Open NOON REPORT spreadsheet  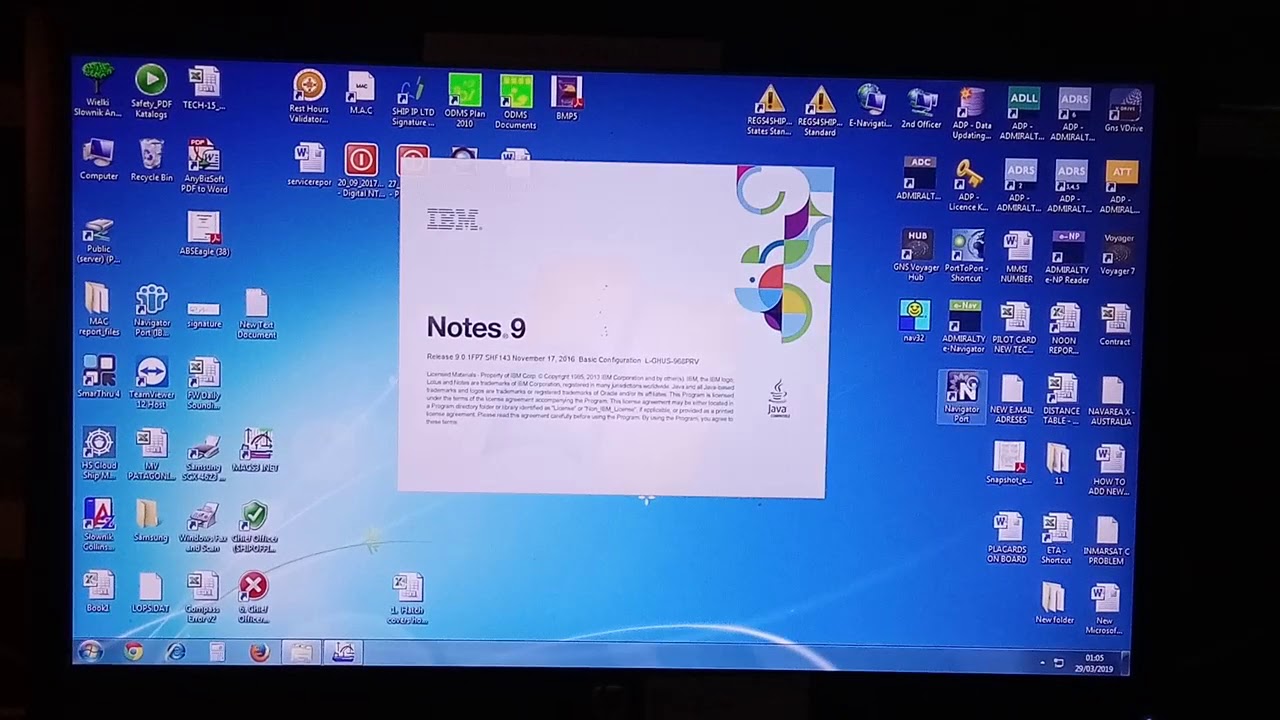(1064, 329)
